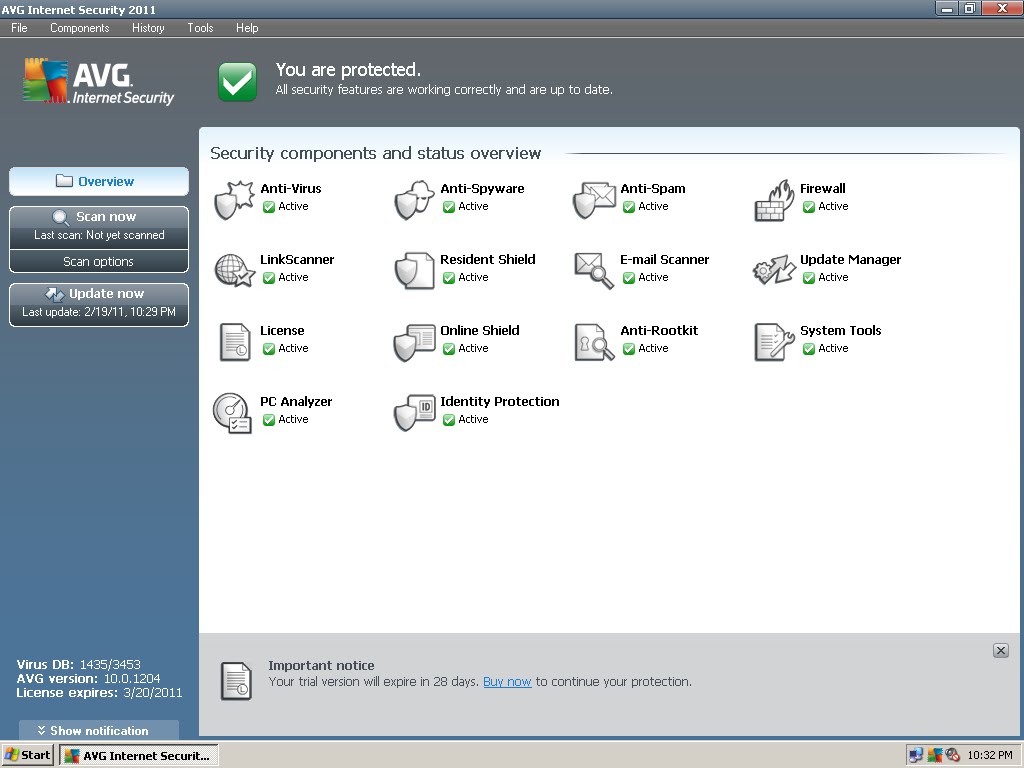1024x768 pixels.
Task: Click the AVG Internet Security logo
Action: coord(98,81)
